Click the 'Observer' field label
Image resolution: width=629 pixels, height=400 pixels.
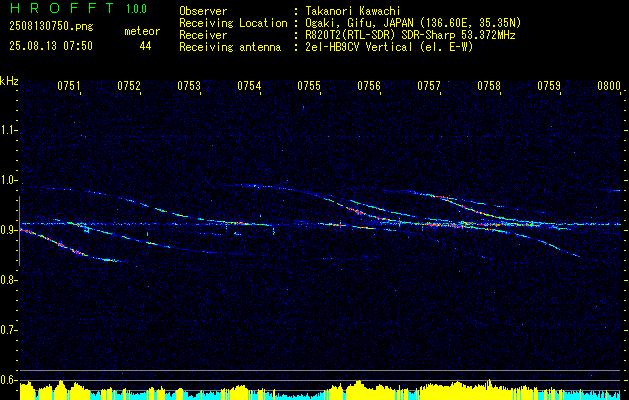point(203,11)
